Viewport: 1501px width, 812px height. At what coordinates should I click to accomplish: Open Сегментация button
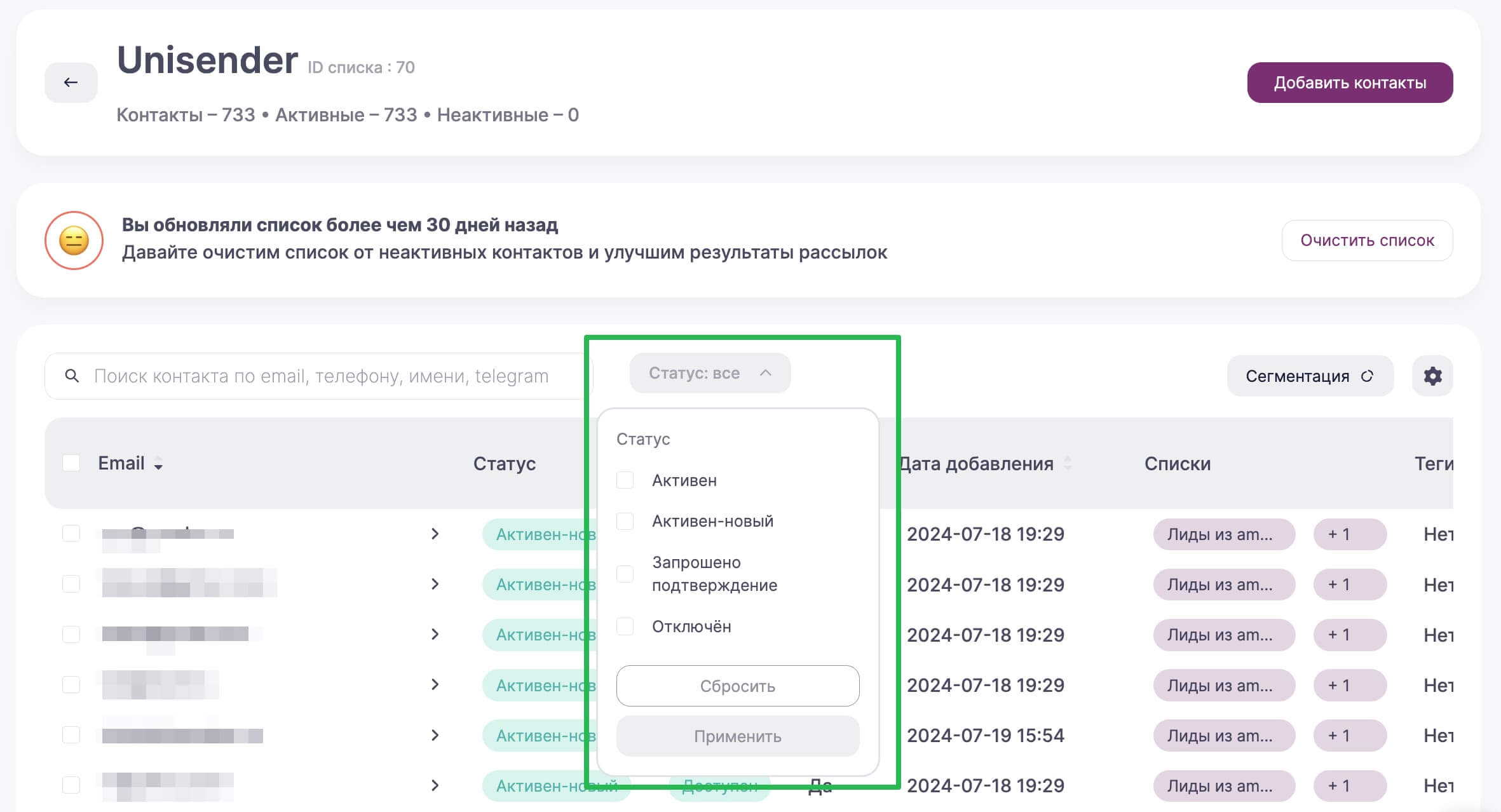pos(1310,376)
